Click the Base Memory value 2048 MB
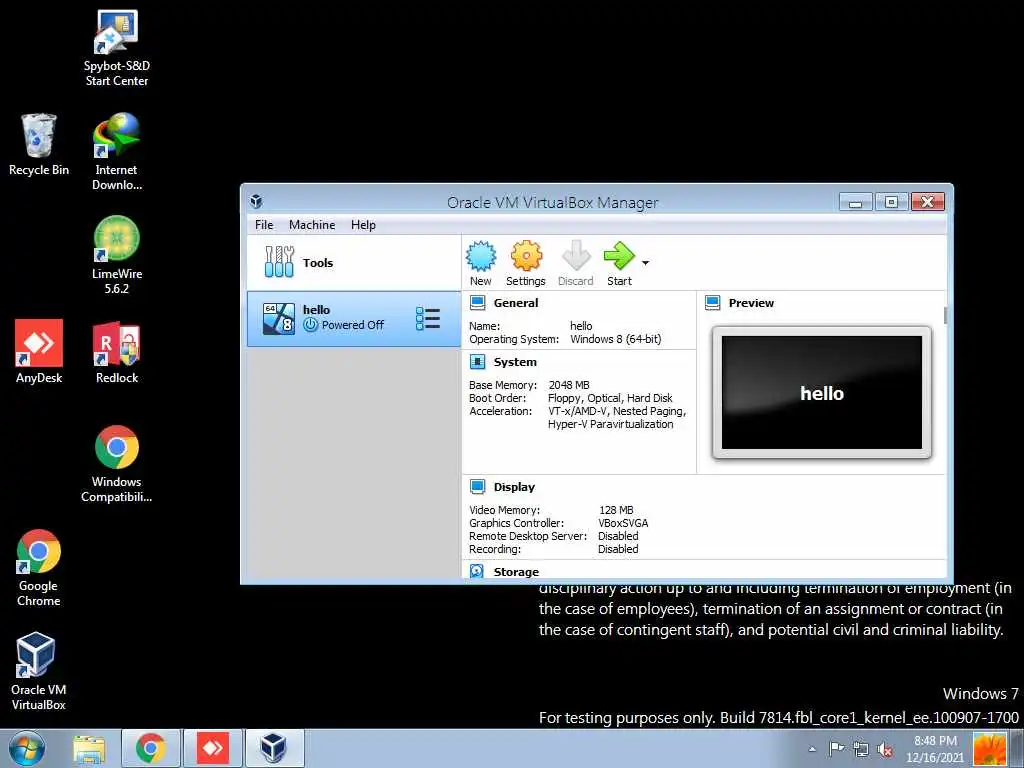Viewport: 1024px width, 768px height. point(569,385)
